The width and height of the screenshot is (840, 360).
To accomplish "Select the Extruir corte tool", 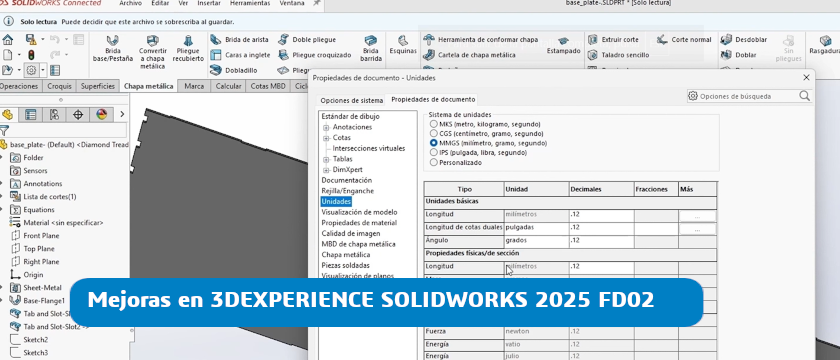I will pos(613,40).
